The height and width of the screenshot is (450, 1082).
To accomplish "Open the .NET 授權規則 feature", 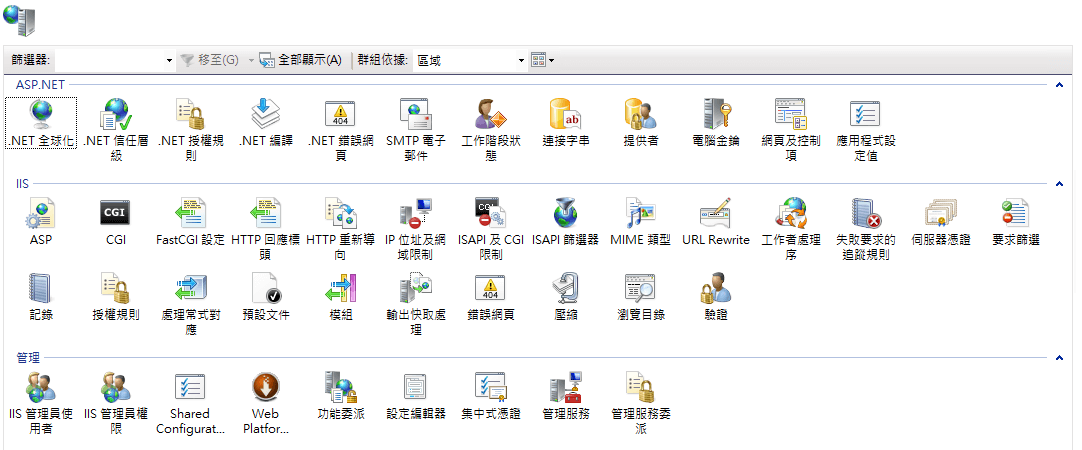I will click(191, 130).
